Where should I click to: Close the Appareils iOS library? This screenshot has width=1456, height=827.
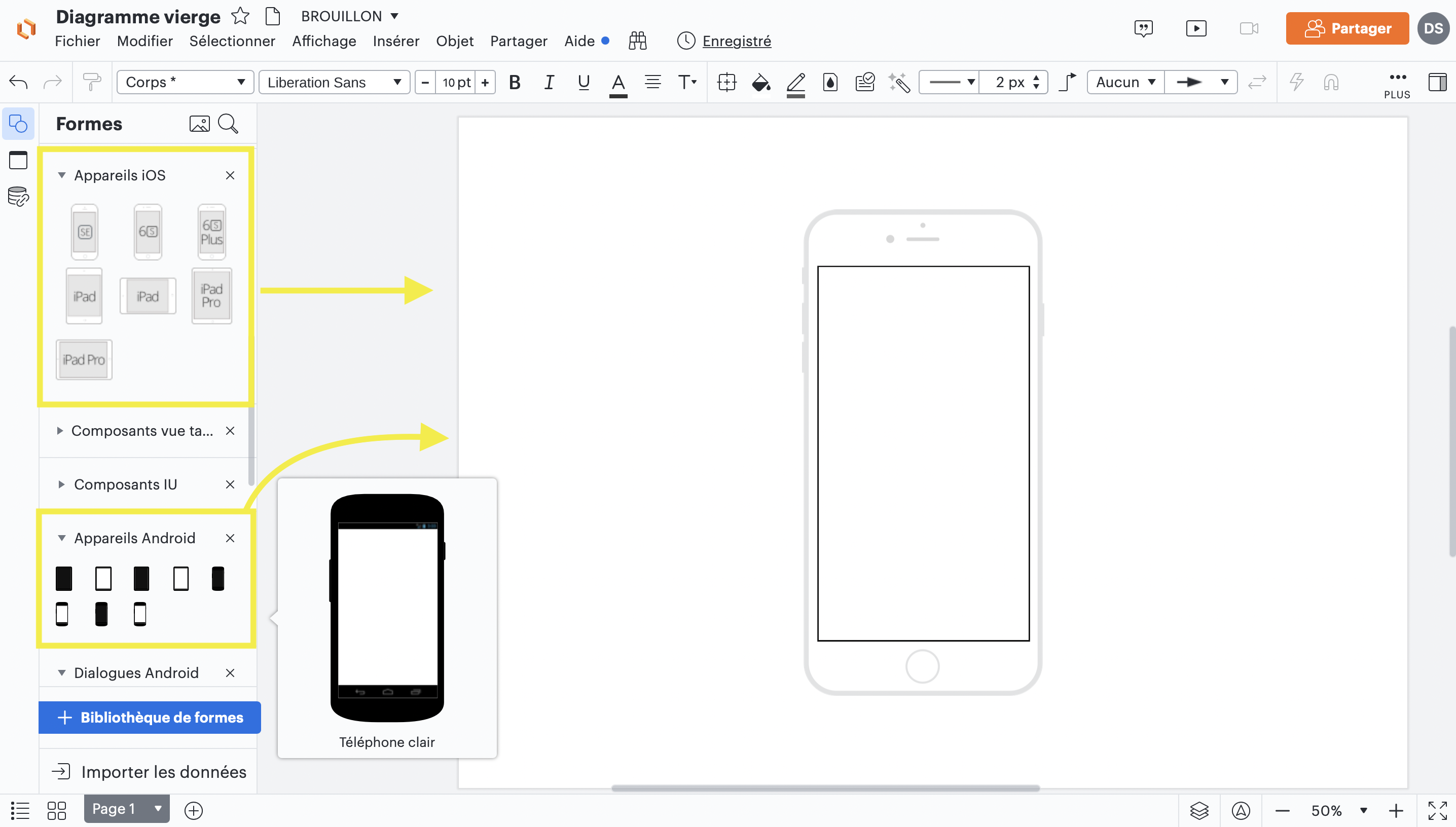coord(230,175)
